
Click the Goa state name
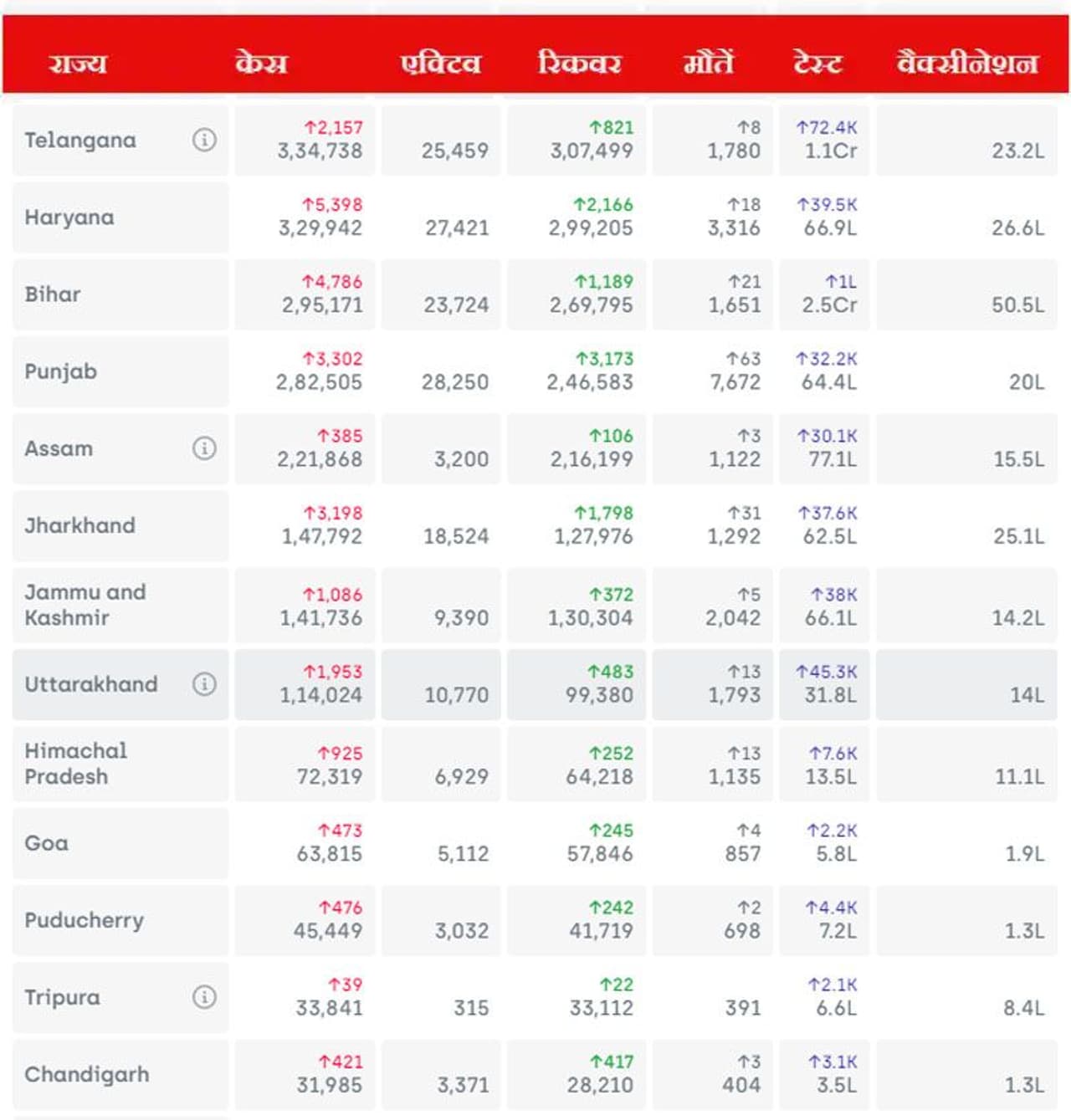pyautogui.click(x=47, y=843)
